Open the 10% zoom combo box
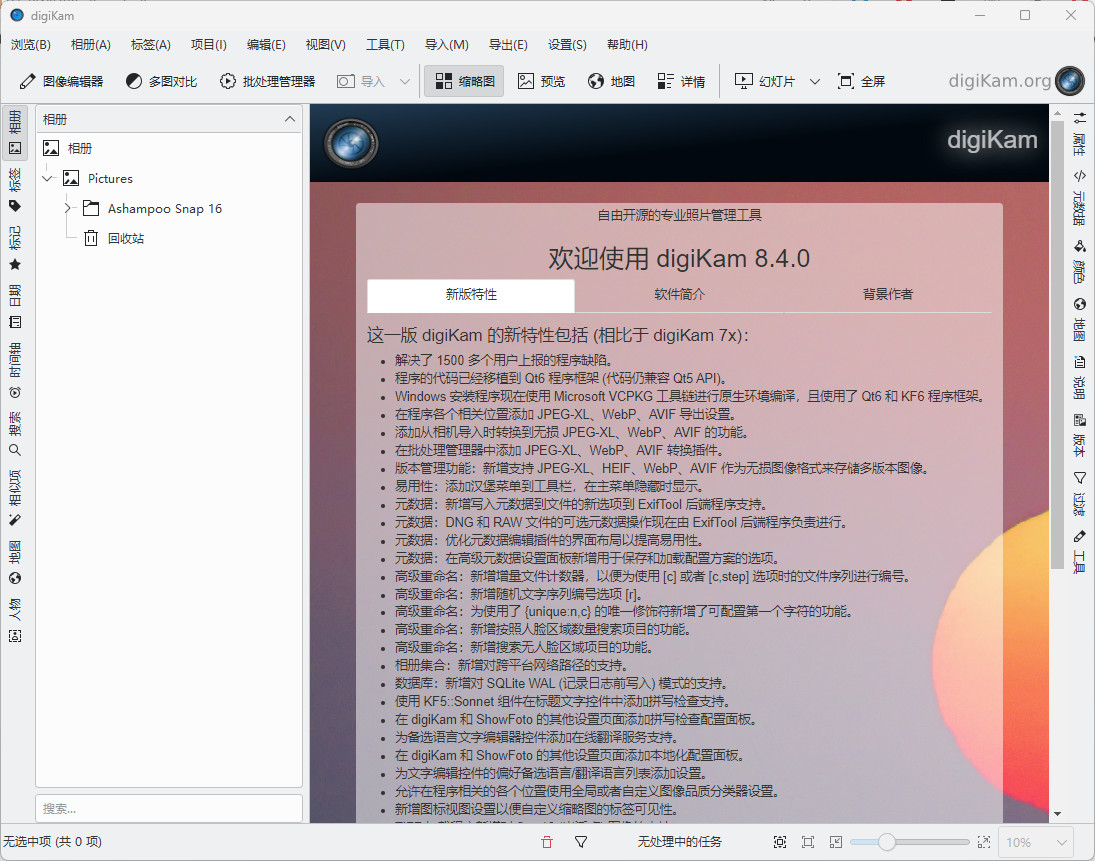Viewport: 1095px width, 861px height. (x=1036, y=842)
